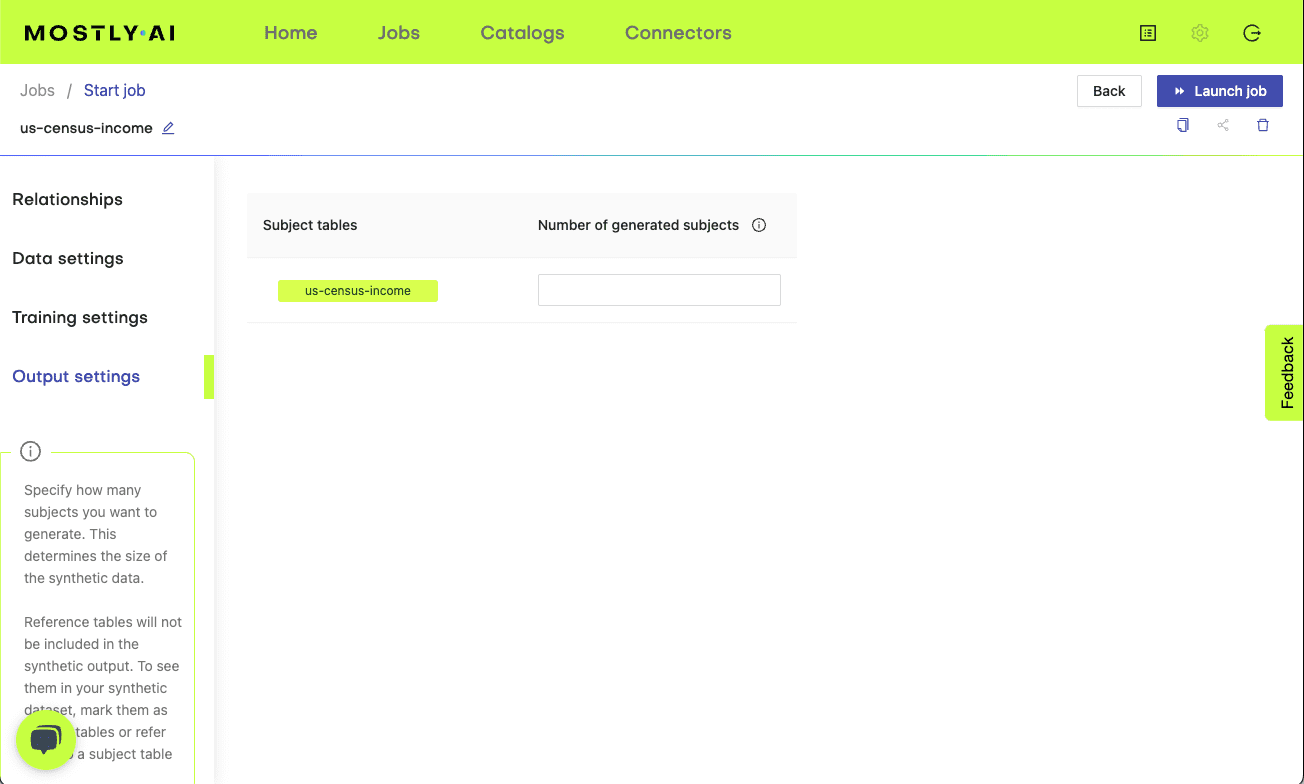Switch to Data settings section
Screen dimensions: 1304x784
pos(68,258)
